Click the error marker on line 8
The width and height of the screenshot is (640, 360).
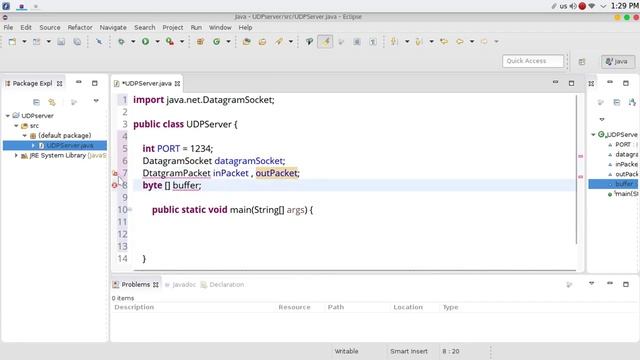coord(115,185)
